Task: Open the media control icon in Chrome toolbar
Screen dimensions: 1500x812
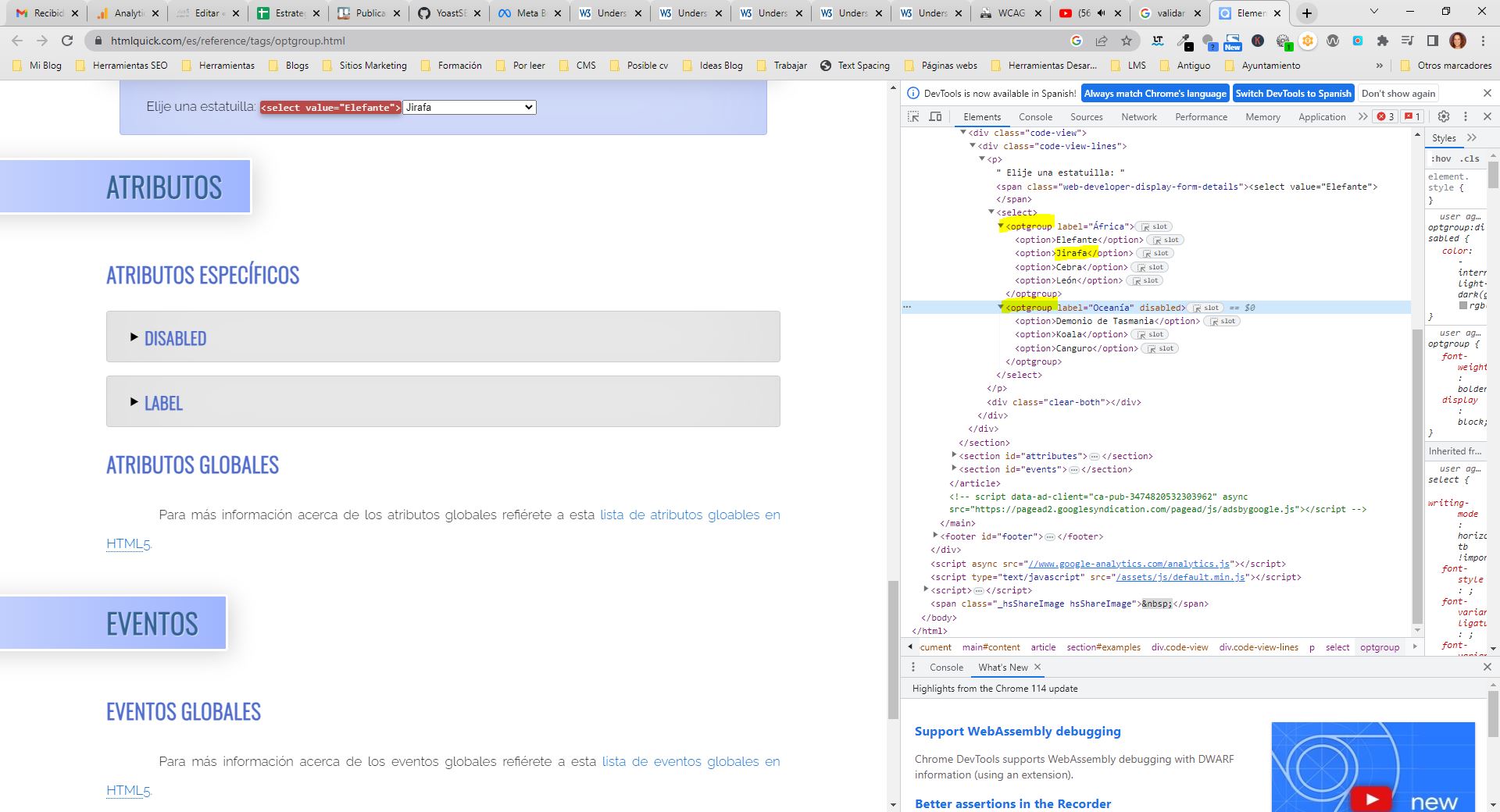Action: click(x=1408, y=41)
